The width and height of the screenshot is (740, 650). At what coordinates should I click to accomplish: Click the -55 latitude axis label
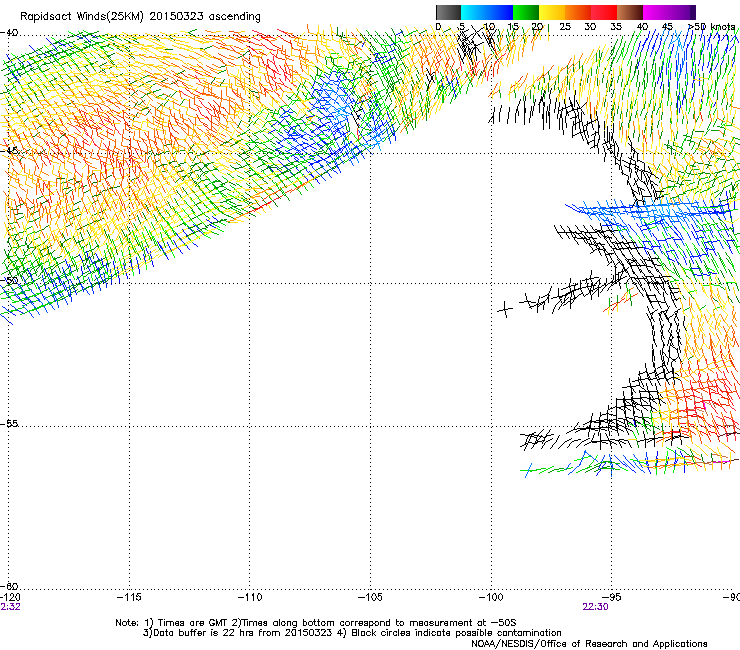click(9, 423)
